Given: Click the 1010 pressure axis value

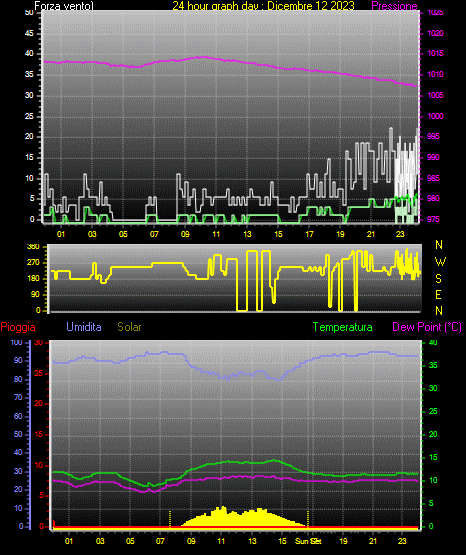Looking at the screenshot, I should pyautogui.click(x=435, y=74).
